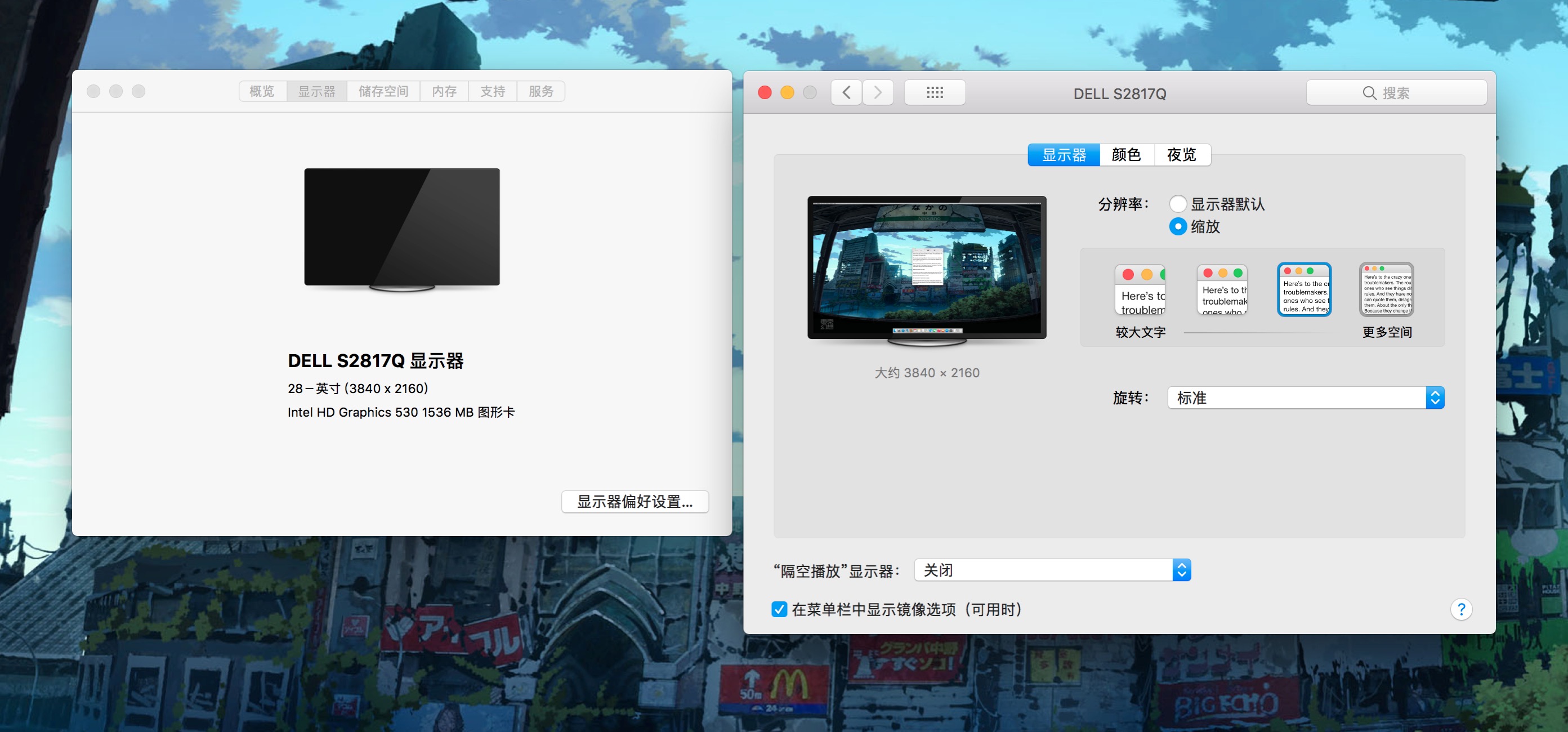Screen dimensions: 1568x732
Task: Open the 隔空播放 display dropdown
Action: click(1052, 570)
